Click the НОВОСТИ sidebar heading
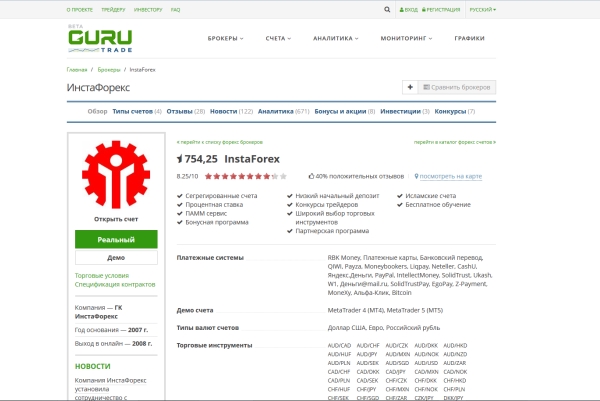This screenshot has height=401, width=600. [93, 366]
